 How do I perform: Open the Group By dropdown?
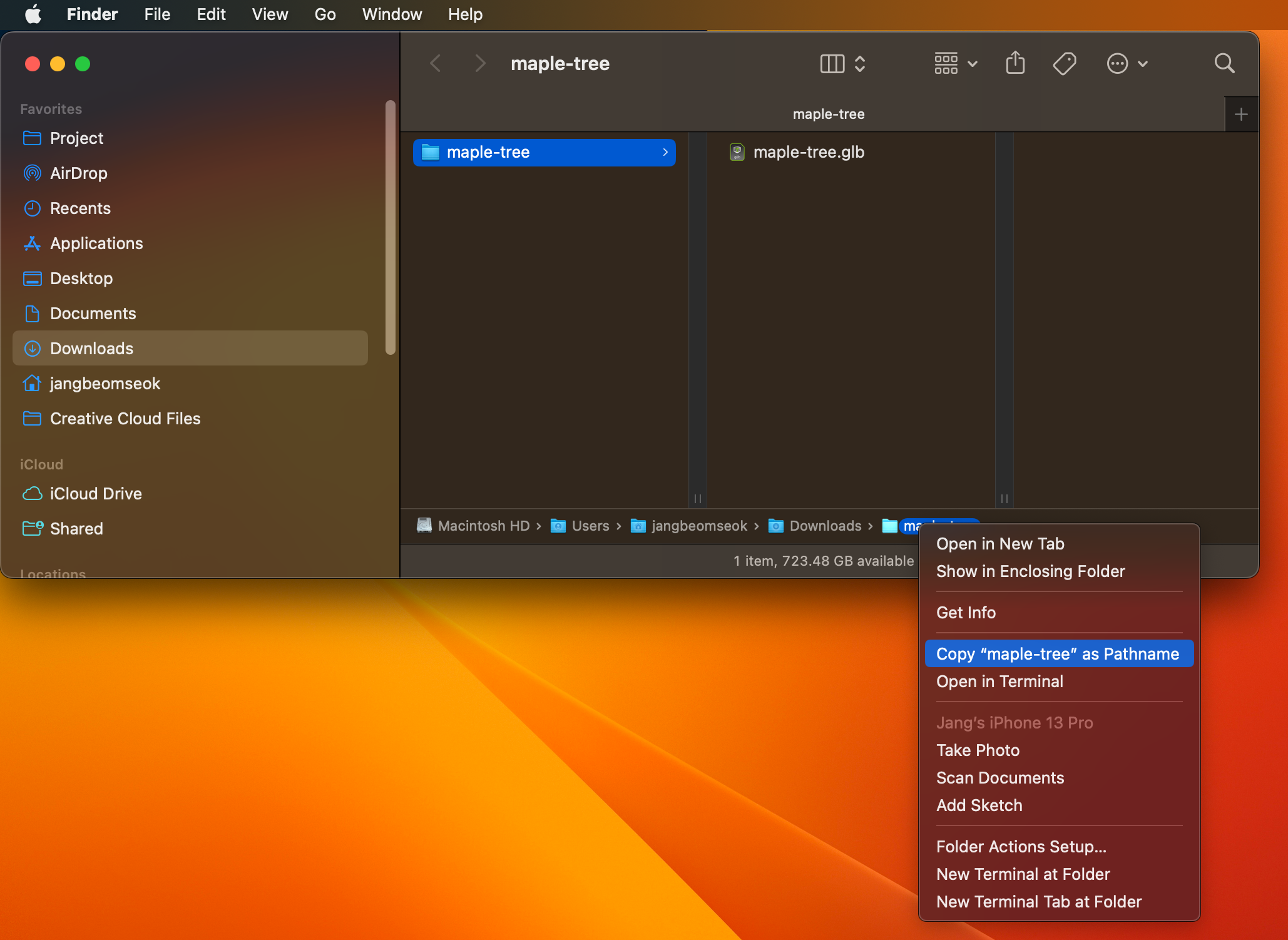[x=955, y=63]
